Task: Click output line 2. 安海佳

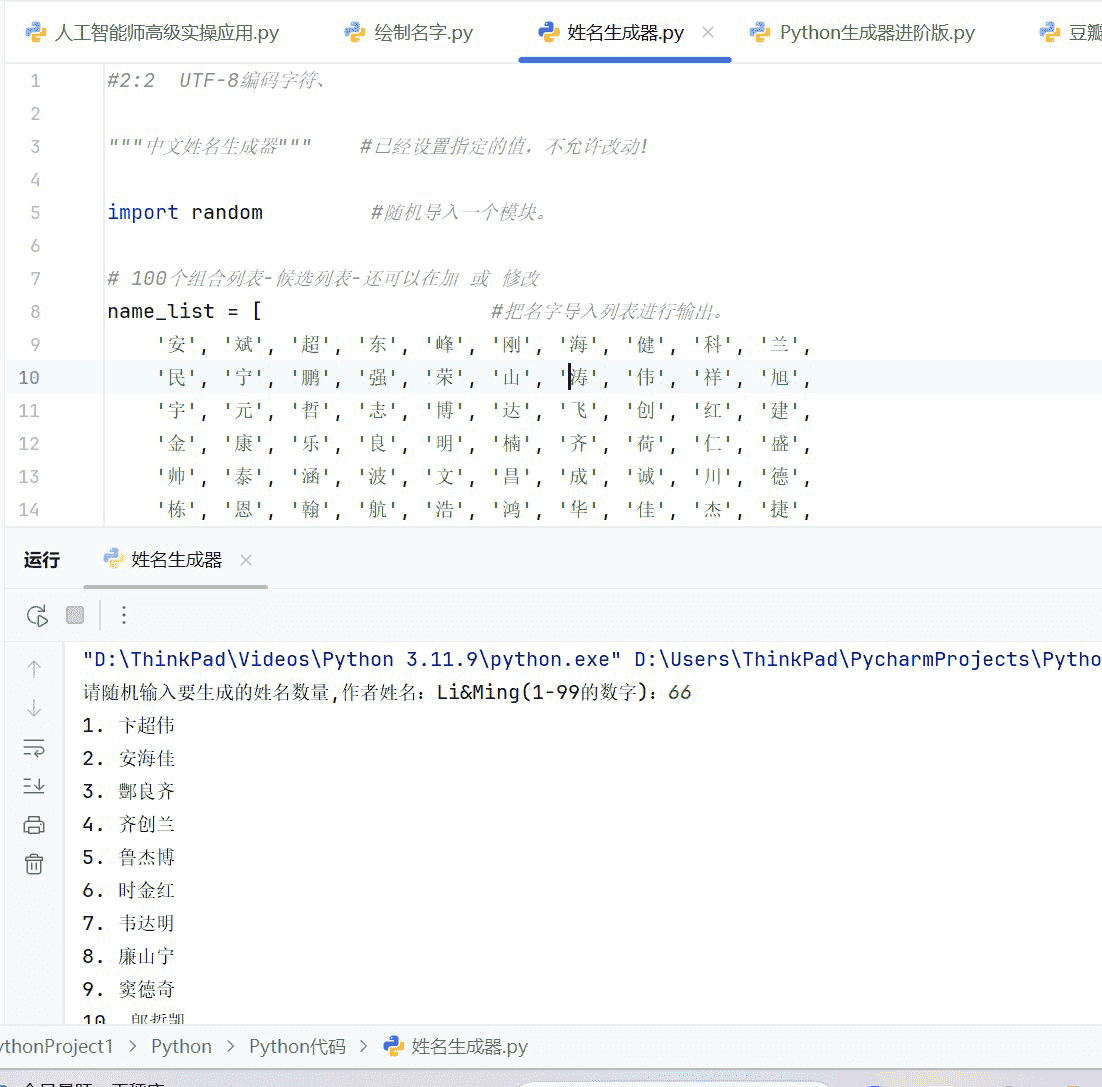Action: [129, 758]
